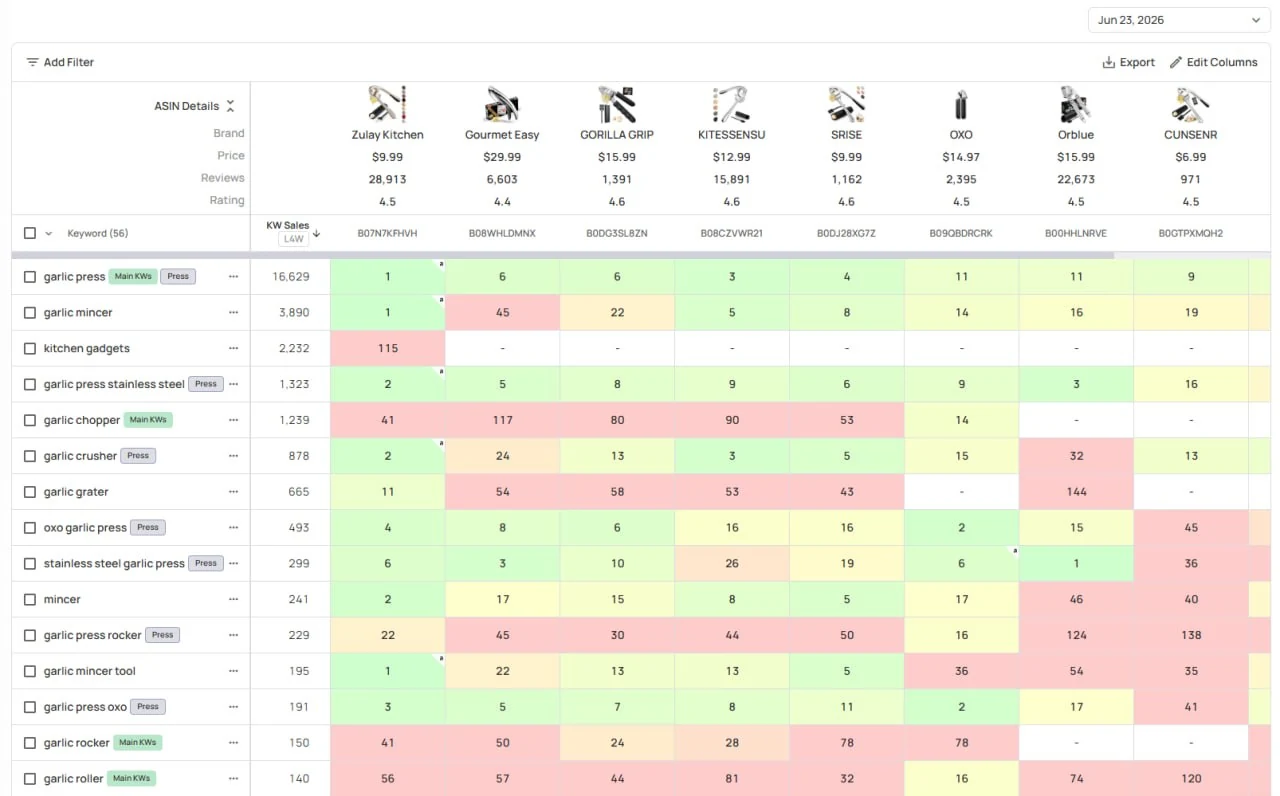The image size is (1280, 796).
Task: Click the Keyword (56) column header
Action: pyautogui.click(x=98, y=233)
